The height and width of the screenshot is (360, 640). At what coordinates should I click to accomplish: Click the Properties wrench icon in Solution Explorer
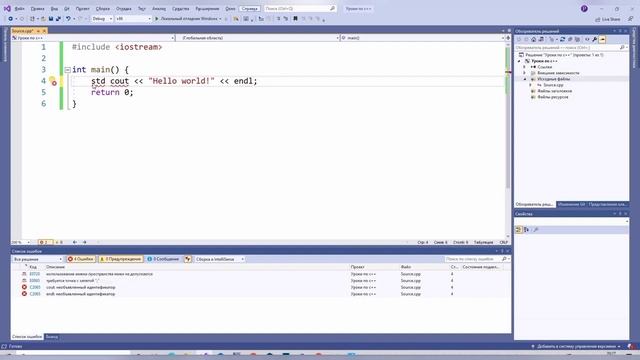click(x=595, y=40)
